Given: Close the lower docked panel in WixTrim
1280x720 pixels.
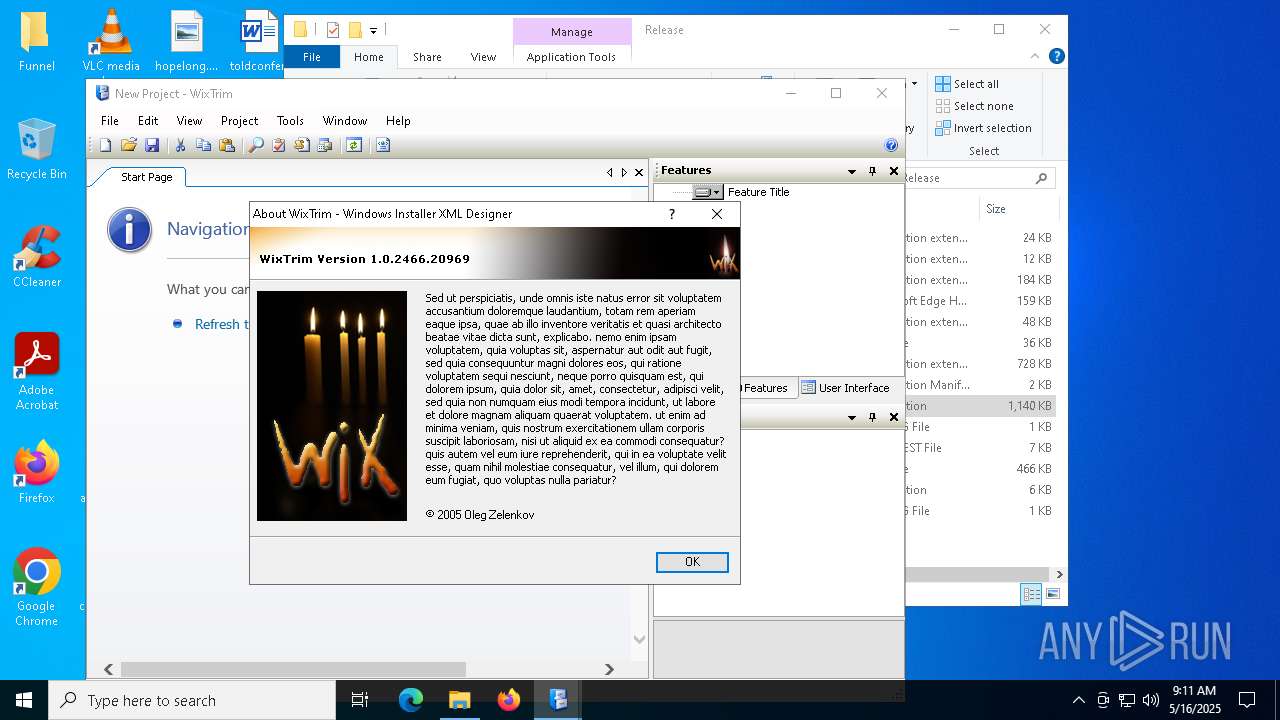Looking at the screenshot, I should click(894, 417).
